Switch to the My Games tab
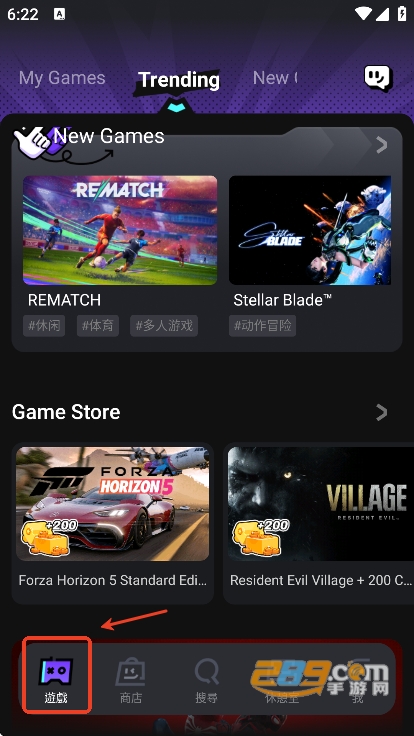This screenshot has height=736, width=414. 62,78
